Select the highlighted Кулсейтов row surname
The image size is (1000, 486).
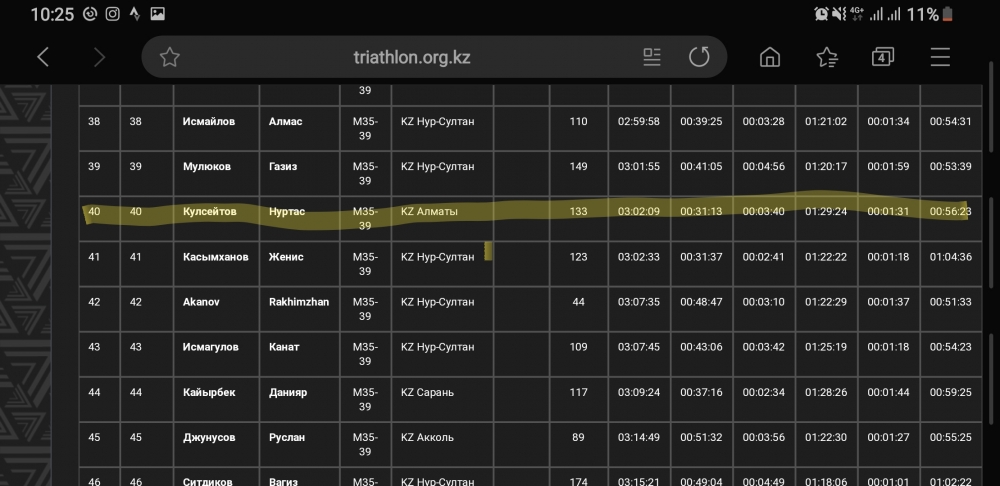[209, 212]
